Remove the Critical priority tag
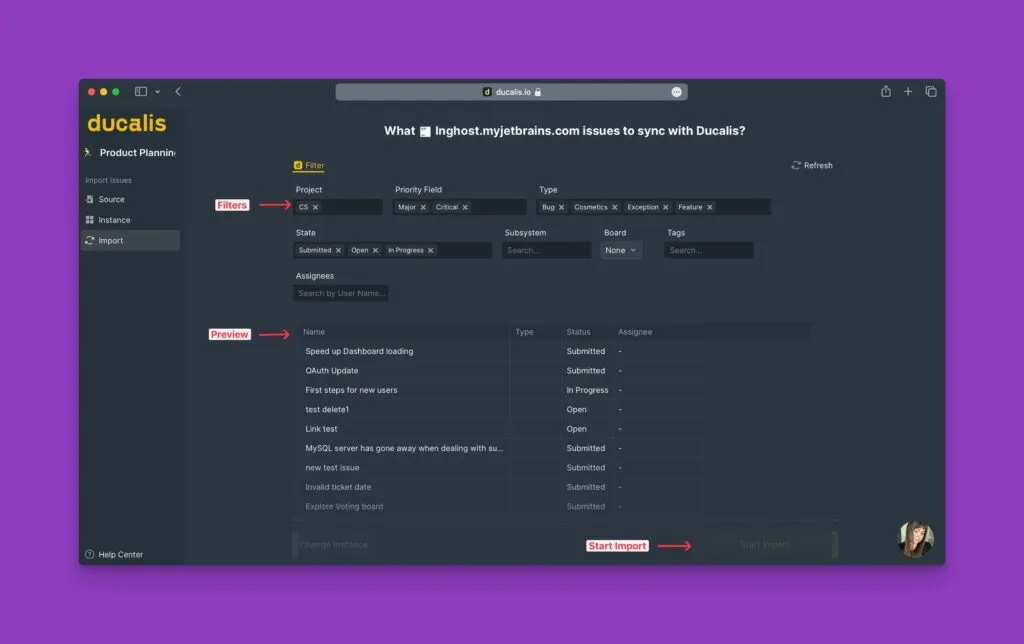This screenshot has height=644, width=1024. coord(465,208)
